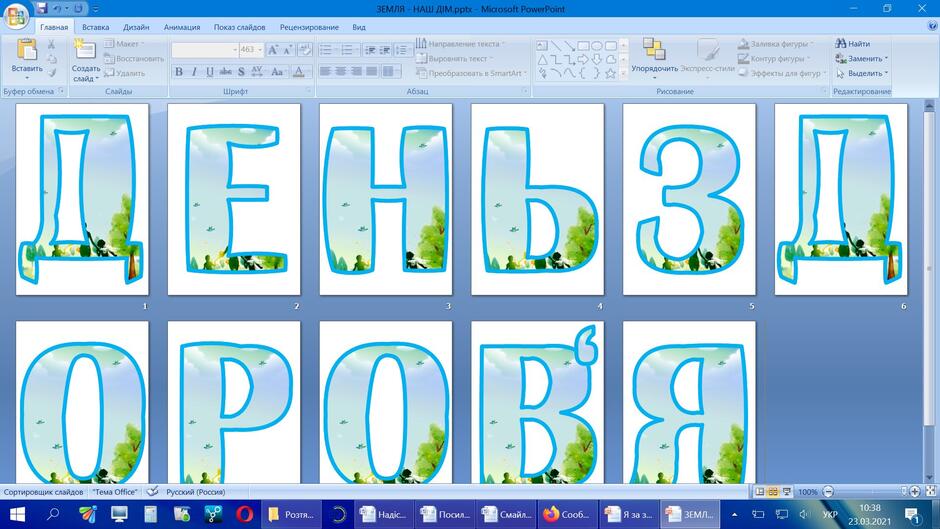The image size is (940, 529).
Task: Select the star shape in shapes gallery
Action: tap(610, 73)
